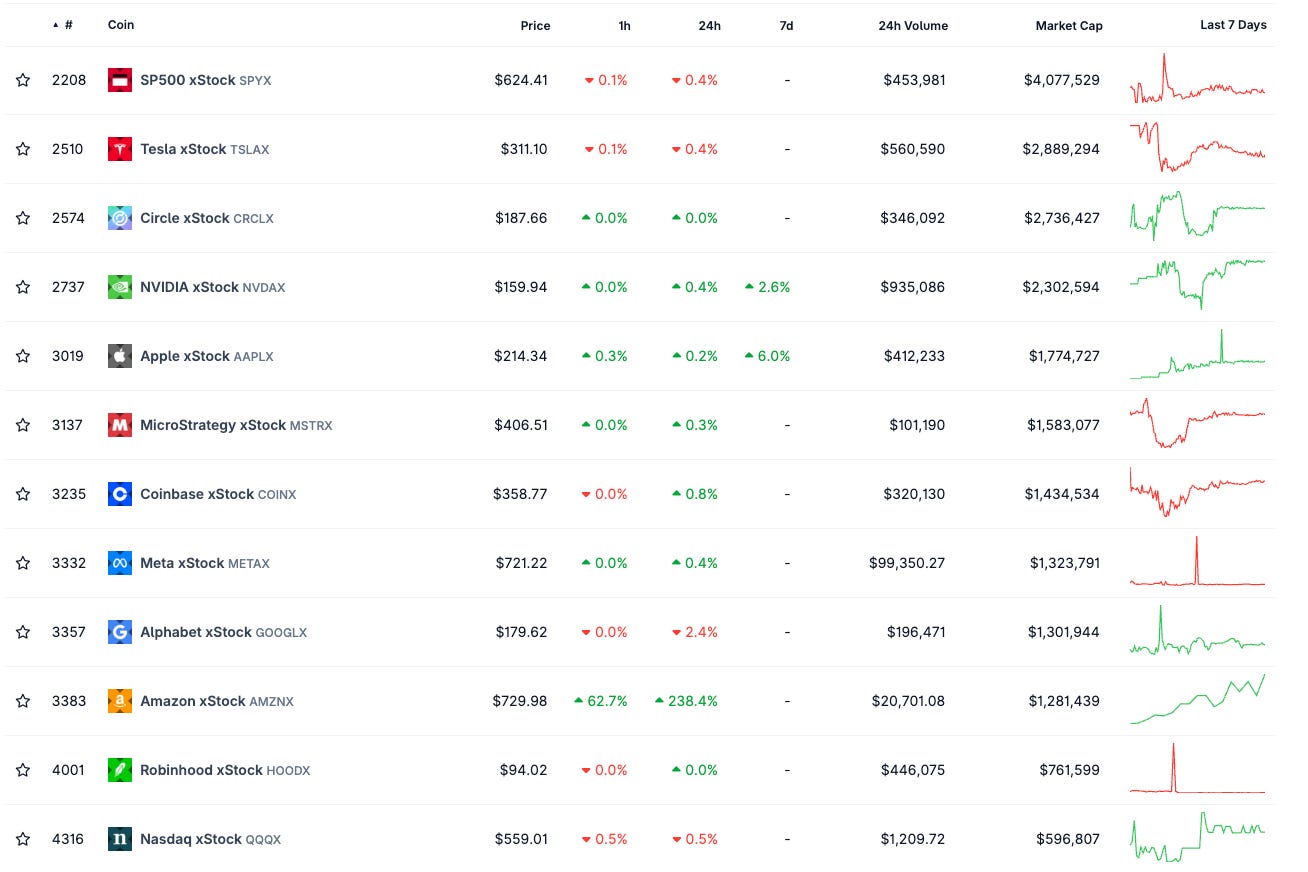Favorite SP500 xStock with its star

(23, 80)
